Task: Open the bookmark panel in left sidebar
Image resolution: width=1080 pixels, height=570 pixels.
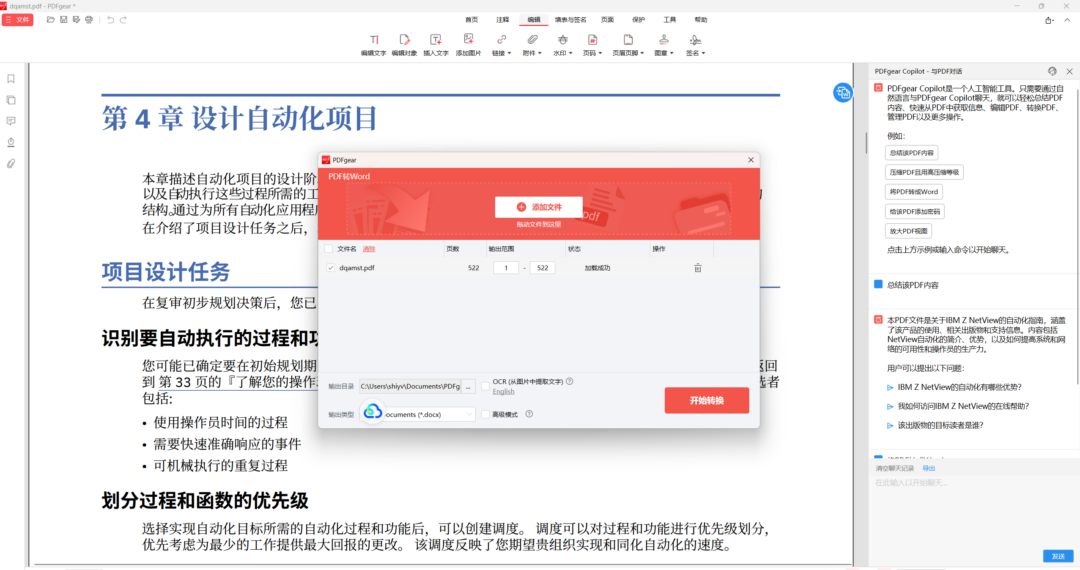Action: click(11, 79)
